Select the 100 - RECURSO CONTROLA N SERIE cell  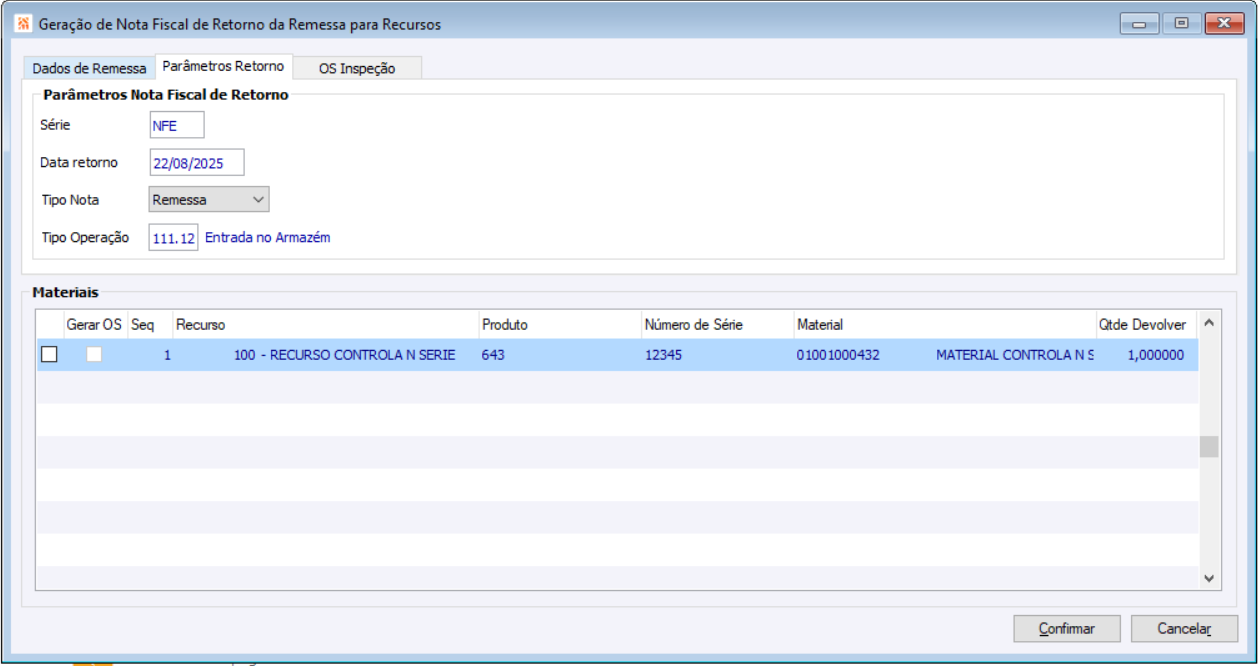pyautogui.click(x=345, y=355)
